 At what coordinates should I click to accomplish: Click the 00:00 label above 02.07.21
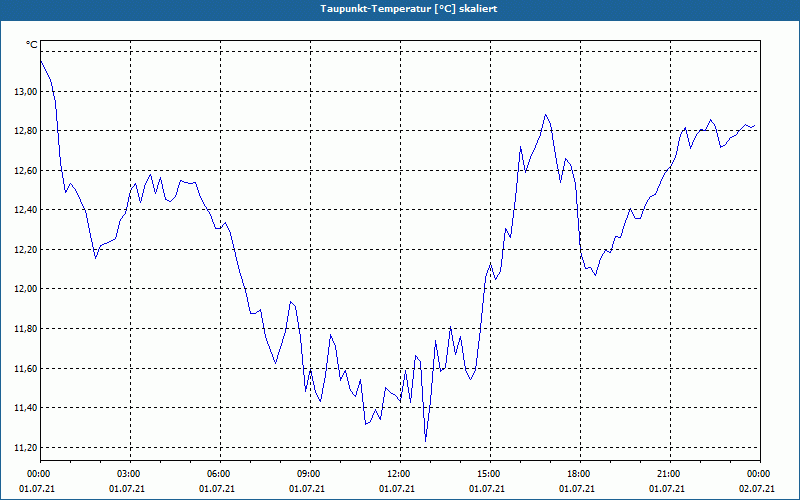point(760,474)
